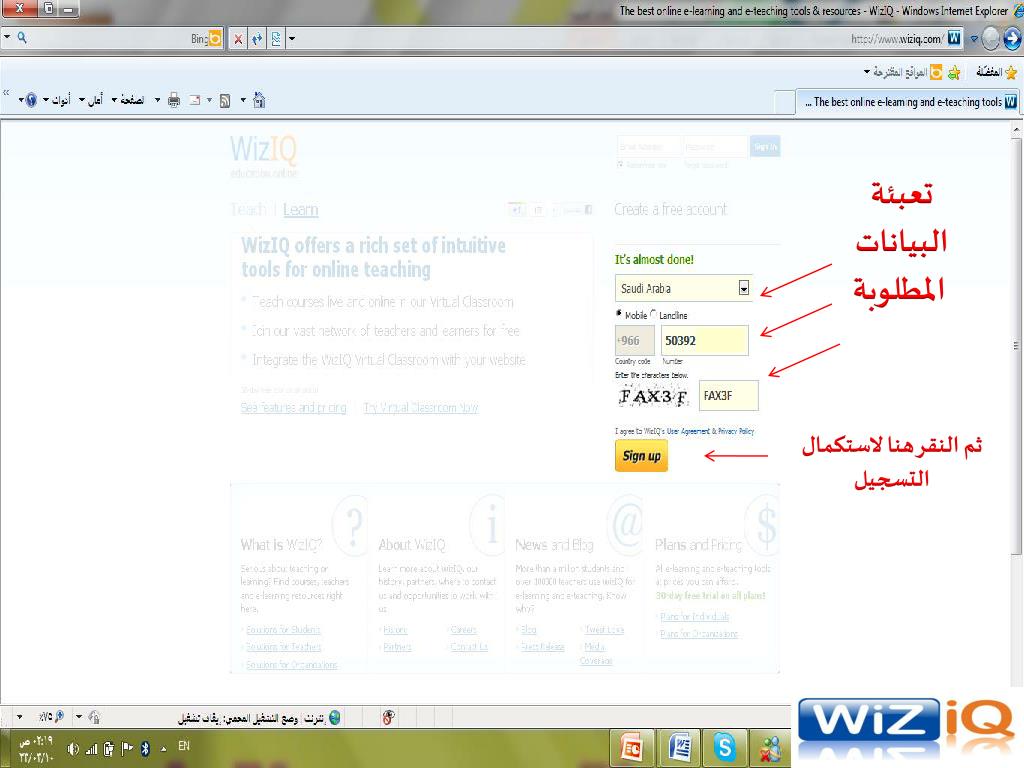Open the Page (الصفحة) menu

point(128,100)
